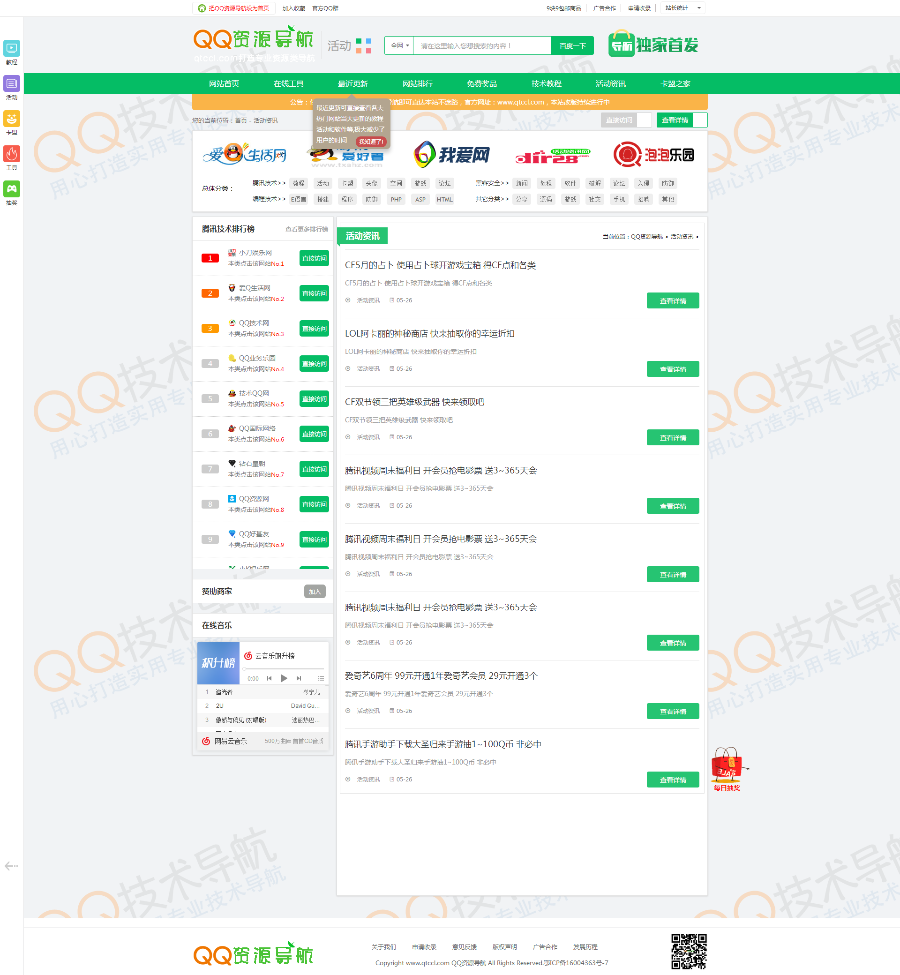Scan-area QR code in footer
Image resolution: width=900 pixels, height=975 pixels.
point(689,951)
